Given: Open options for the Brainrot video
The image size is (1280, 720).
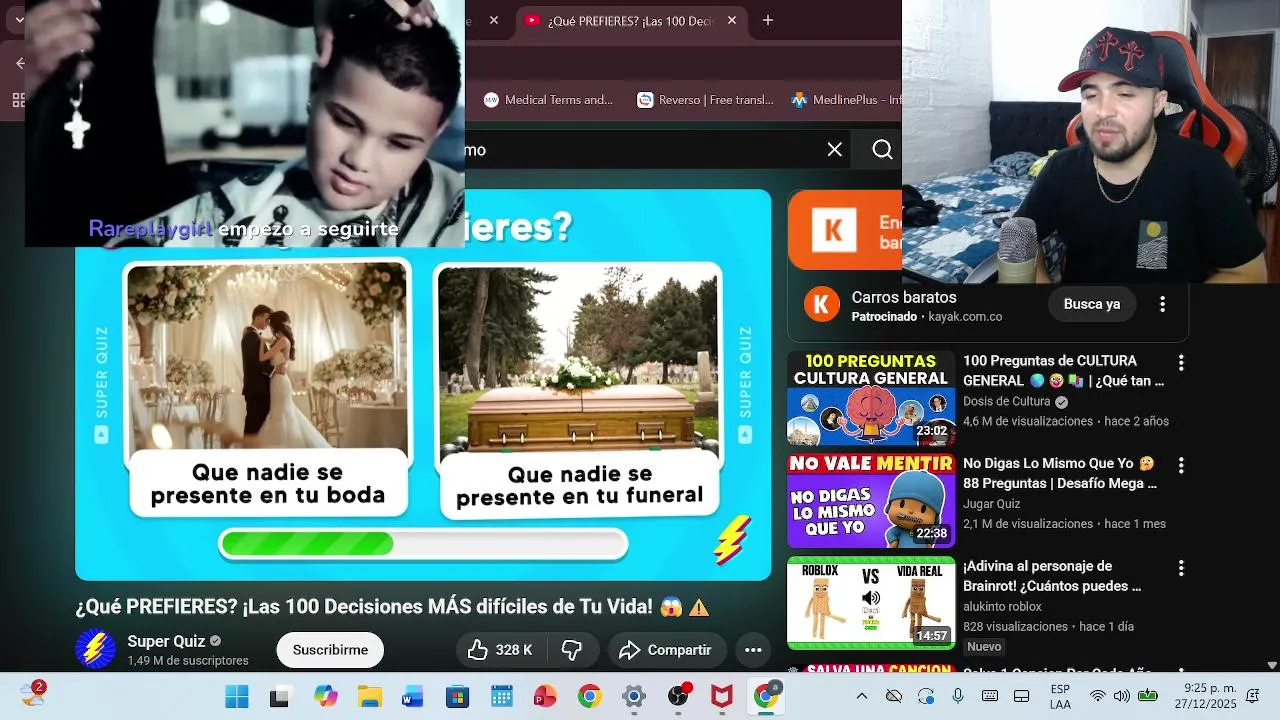Looking at the screenshot, I should [1181, 568].
